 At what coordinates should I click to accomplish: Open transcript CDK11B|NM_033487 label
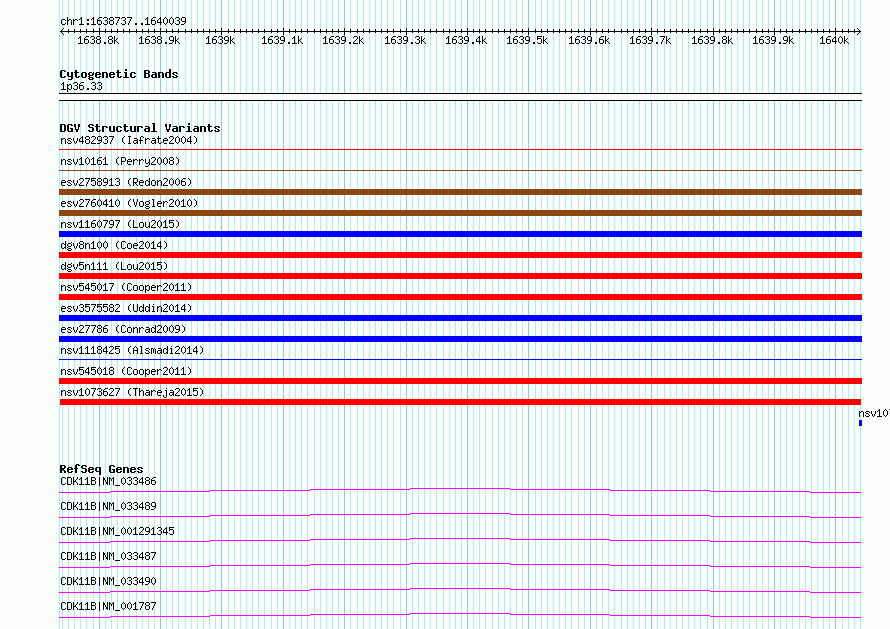coord(108,556)
